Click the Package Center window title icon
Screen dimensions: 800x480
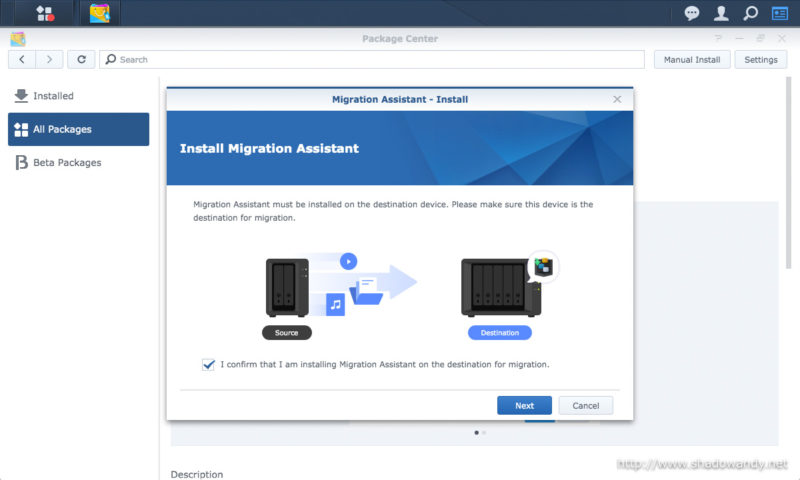[x=18, y=39]
